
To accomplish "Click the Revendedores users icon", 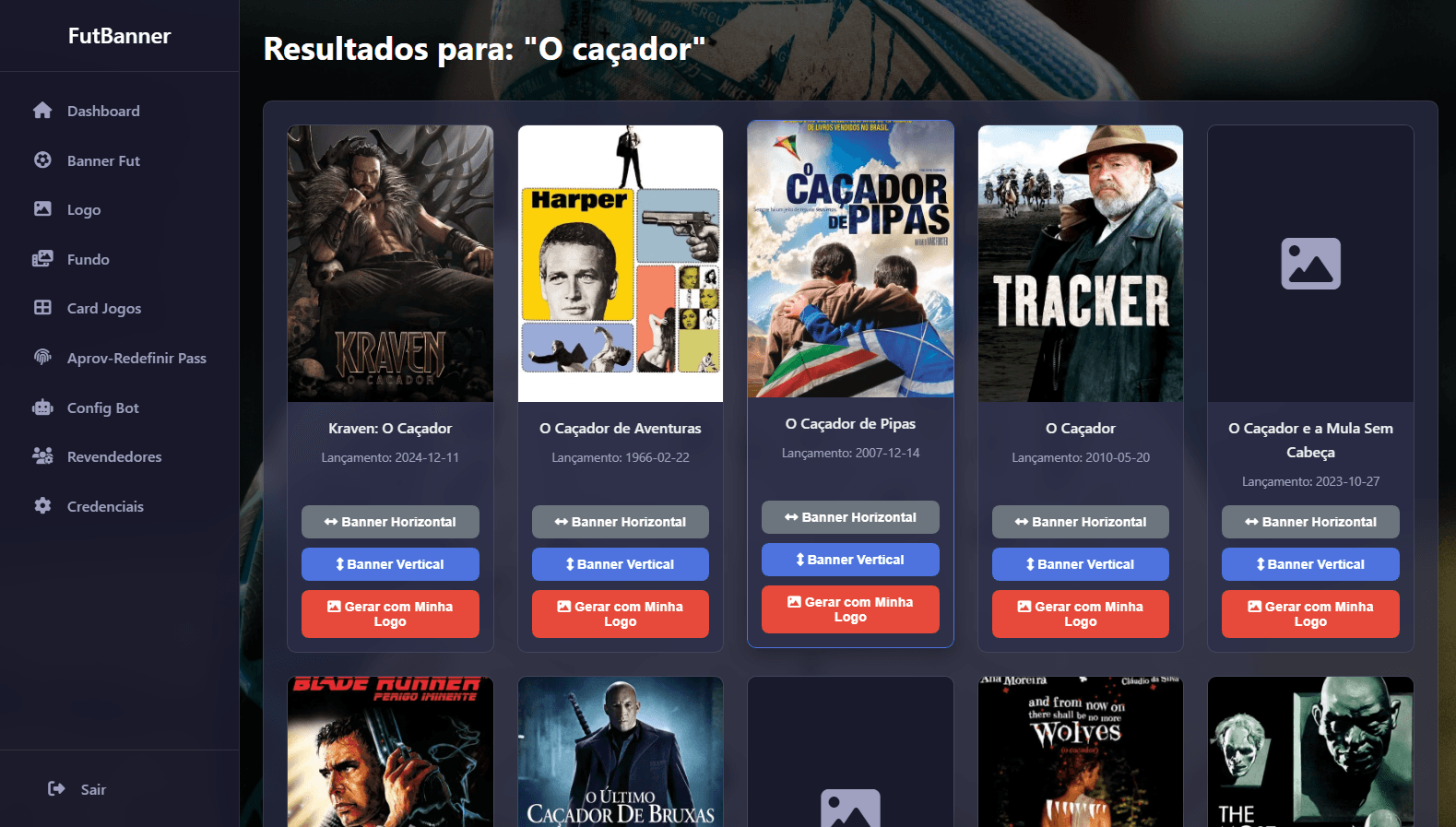I will point(42,455).
